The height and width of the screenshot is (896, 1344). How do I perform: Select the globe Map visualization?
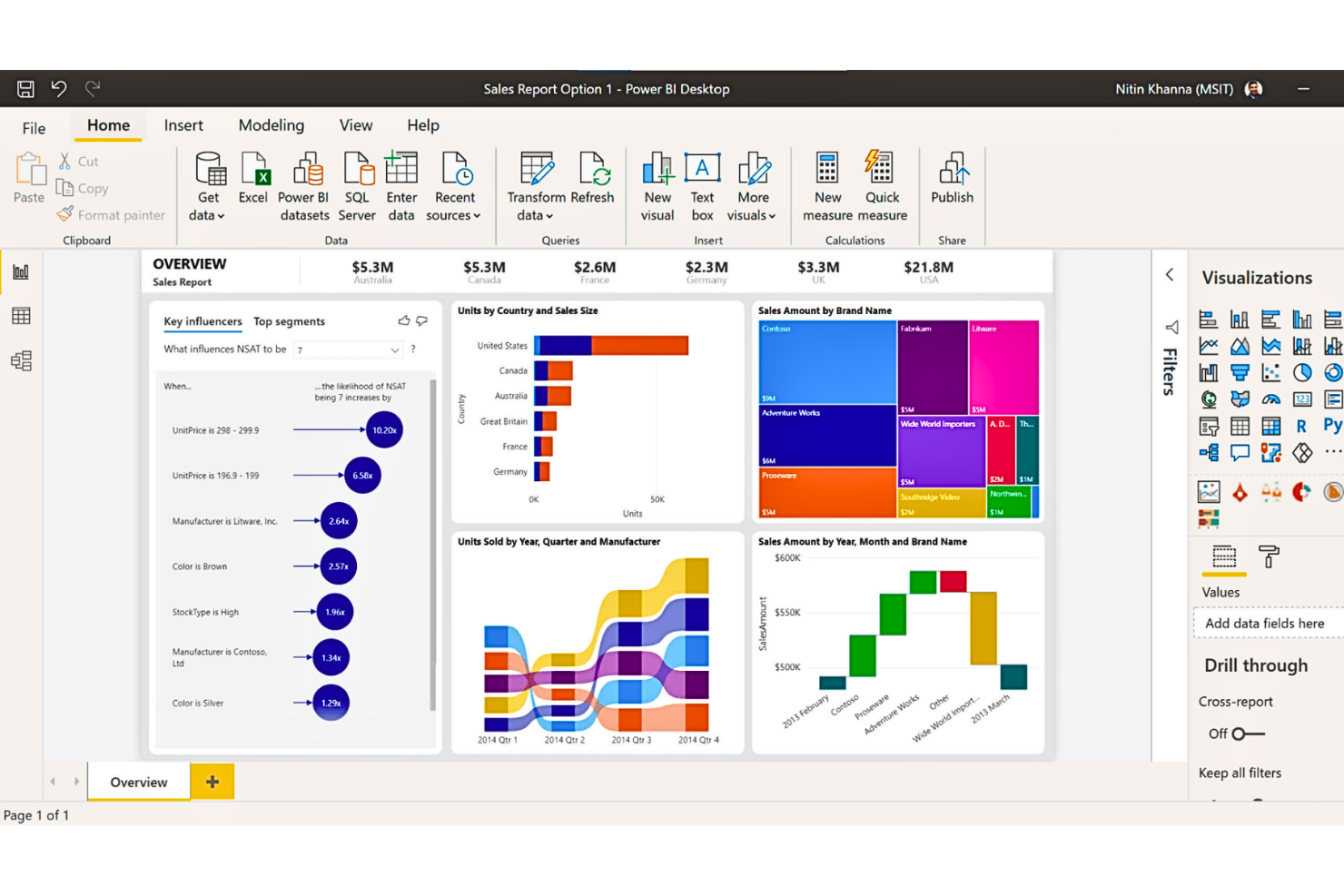coord(1208,399)
